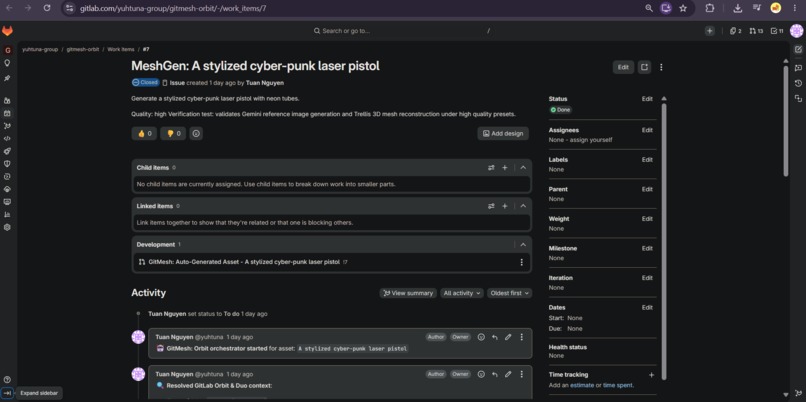
Task: Click edit pencil on first comment
Action: 508,337
